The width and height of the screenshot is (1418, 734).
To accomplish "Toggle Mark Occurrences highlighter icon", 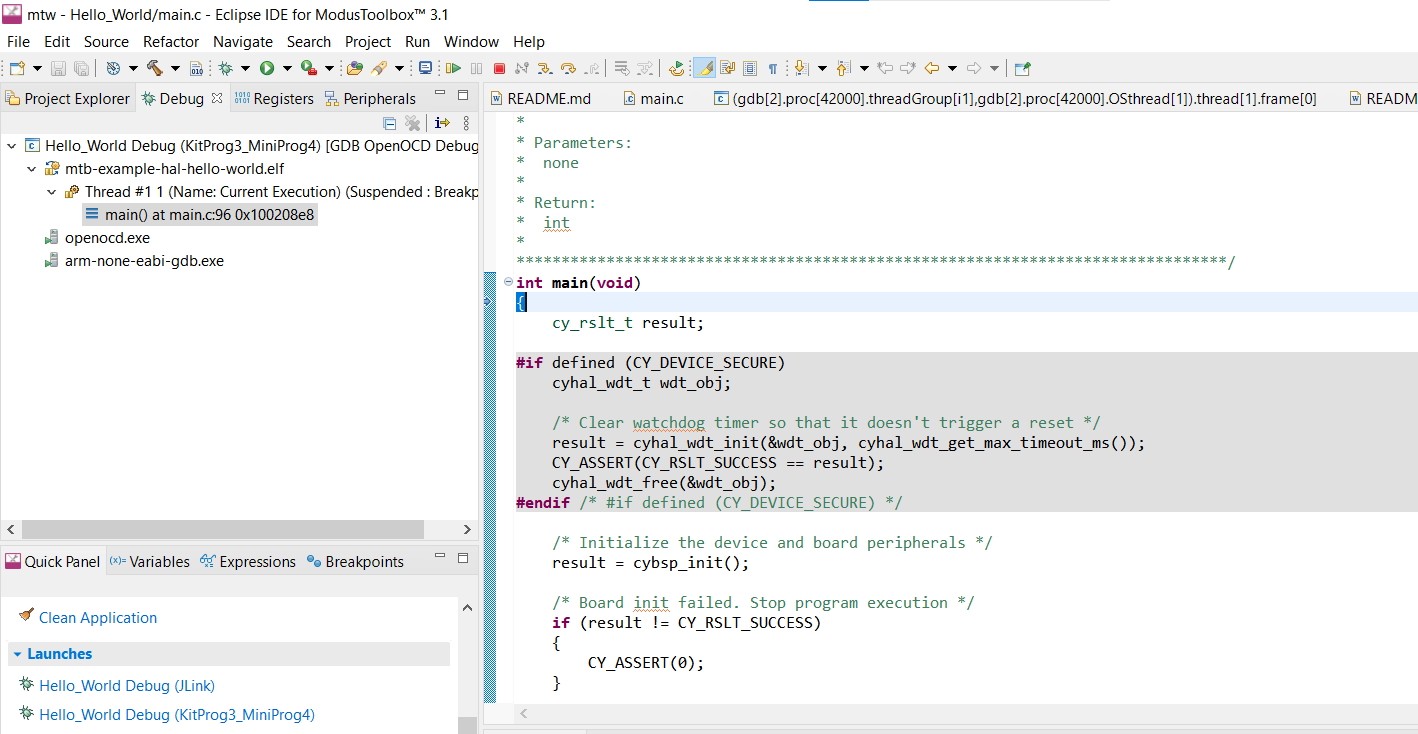I will pos(704,68).
